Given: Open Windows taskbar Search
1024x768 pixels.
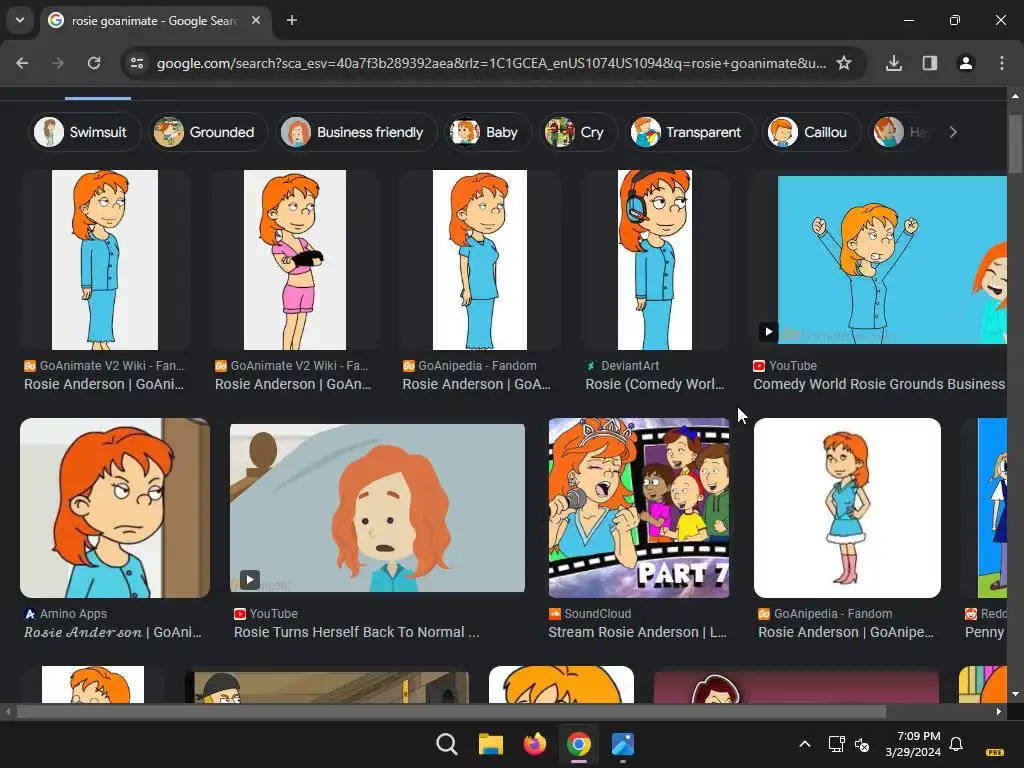Looking at the screenshot, I should pos(447,744).
